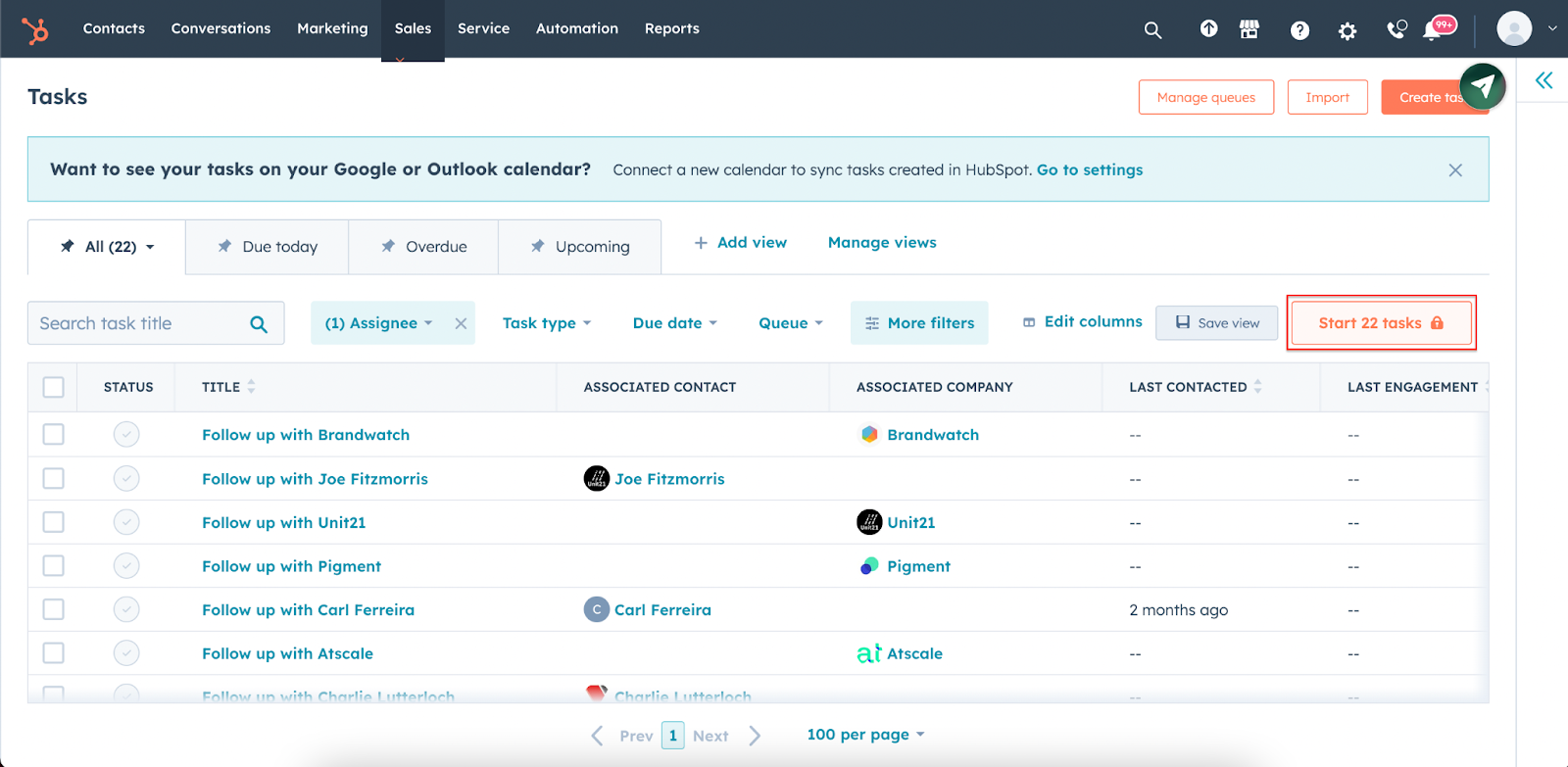Remove the Assignee filter
The height and width of the screenshot is (767, 1568).
pyautogui.click(x=461, y=323)
